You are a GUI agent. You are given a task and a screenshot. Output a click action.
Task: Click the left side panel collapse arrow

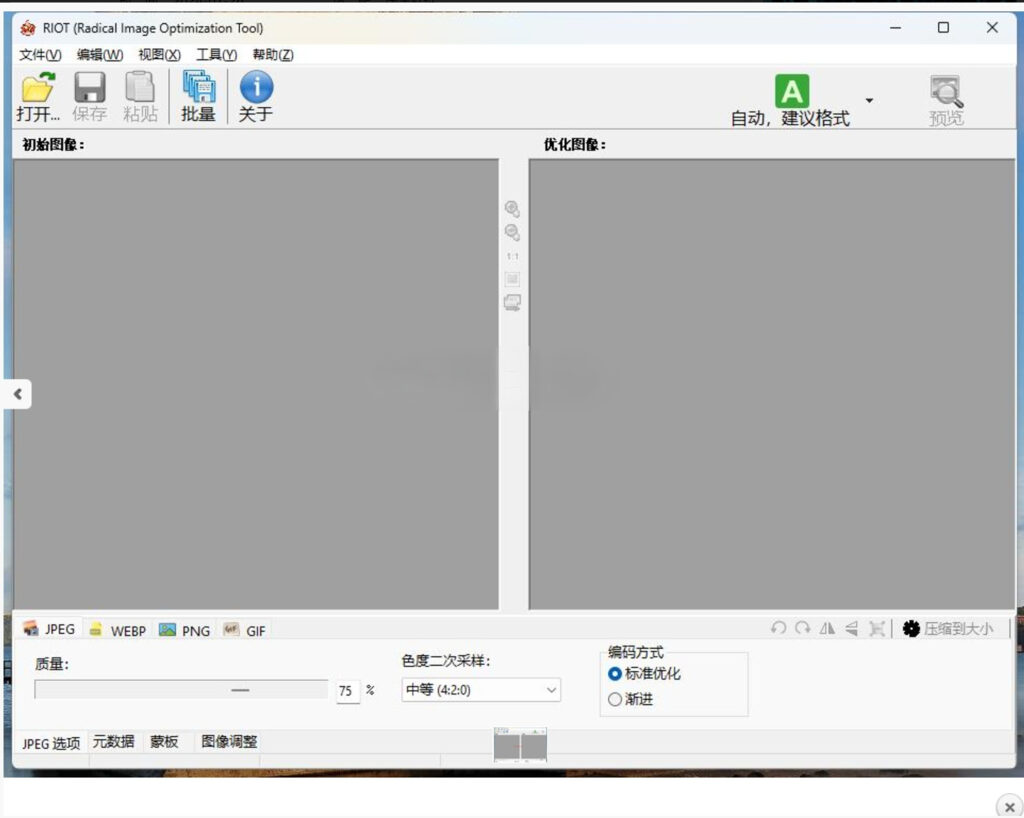coord(17,394)
